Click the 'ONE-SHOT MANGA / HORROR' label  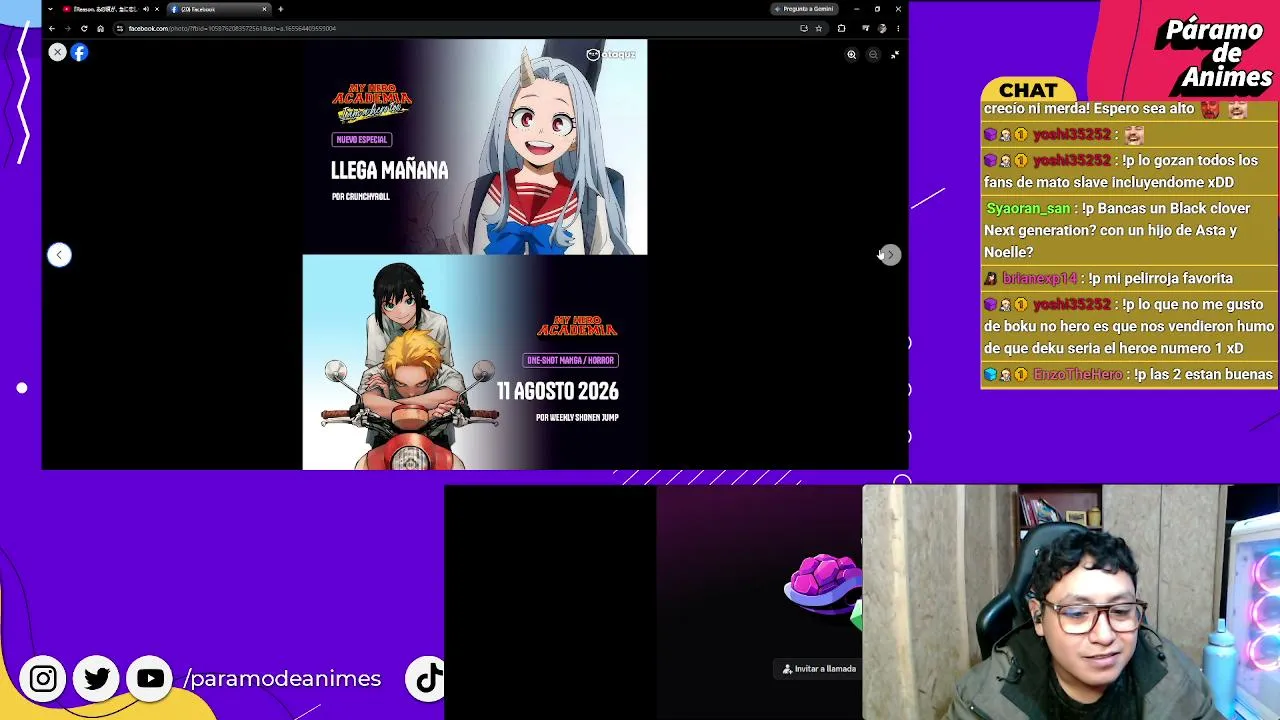coord(571,360)
